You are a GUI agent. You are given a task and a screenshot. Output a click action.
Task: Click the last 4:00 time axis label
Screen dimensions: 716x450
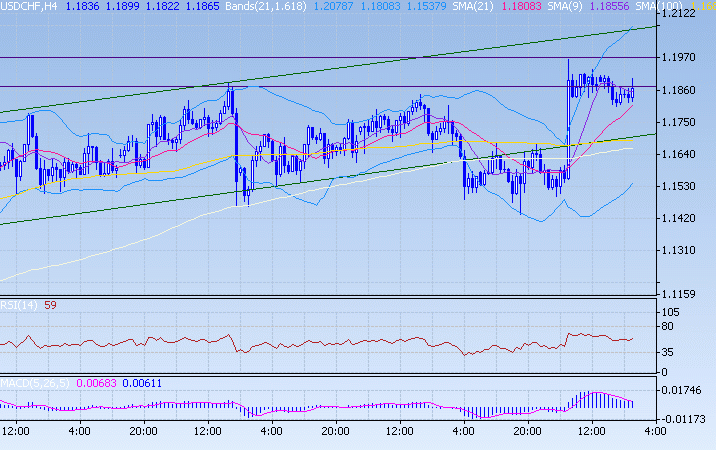(x=655, y=431)
